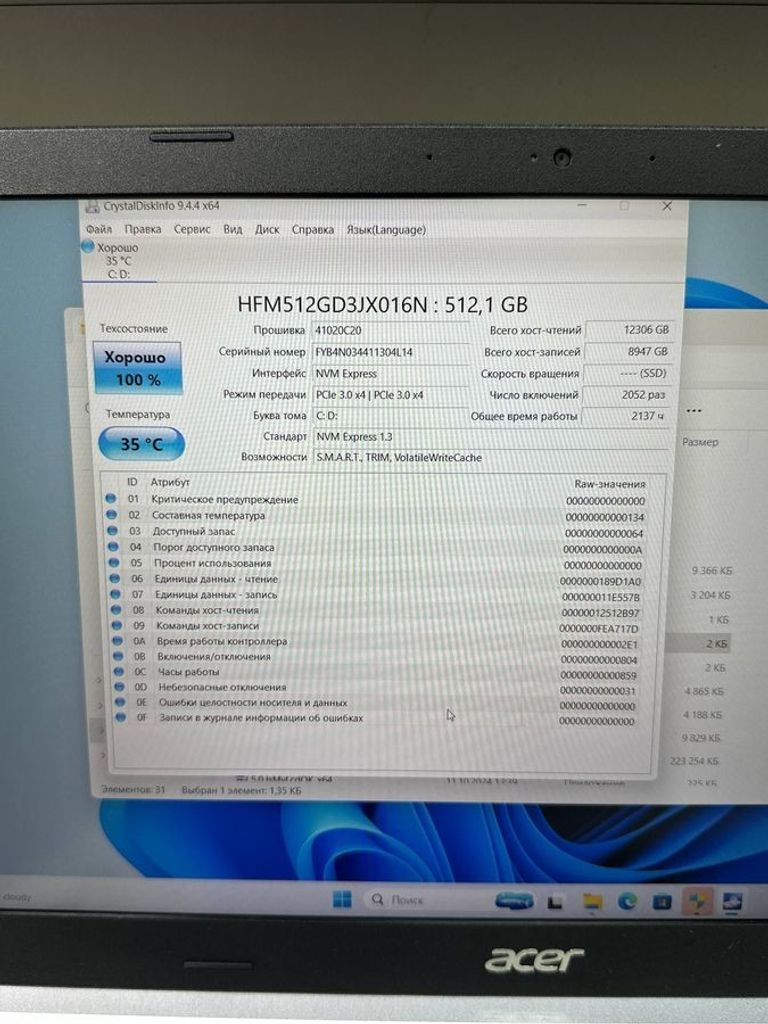
Task: Click the Интерфейс field NVM Express
Action: pos(390,374)
